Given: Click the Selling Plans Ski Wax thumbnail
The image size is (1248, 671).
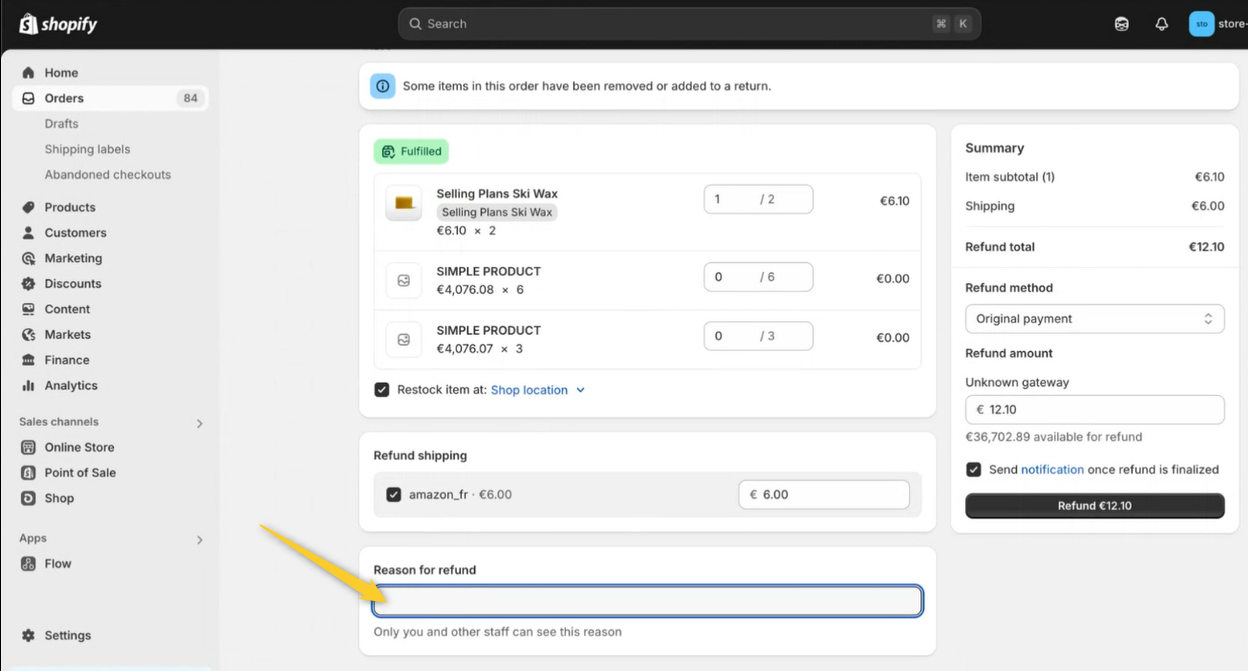Looking at the screenshot, I should point(403,203).
